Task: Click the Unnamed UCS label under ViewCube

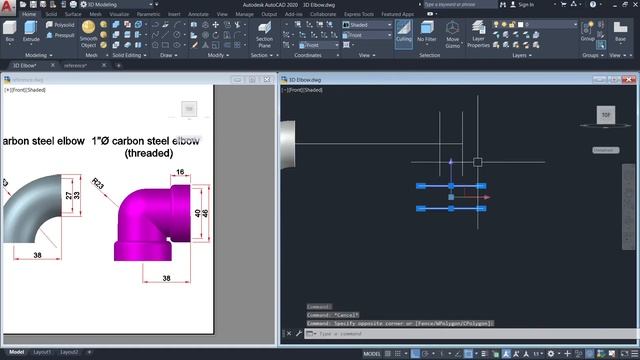Action: (x=606, y=150)
